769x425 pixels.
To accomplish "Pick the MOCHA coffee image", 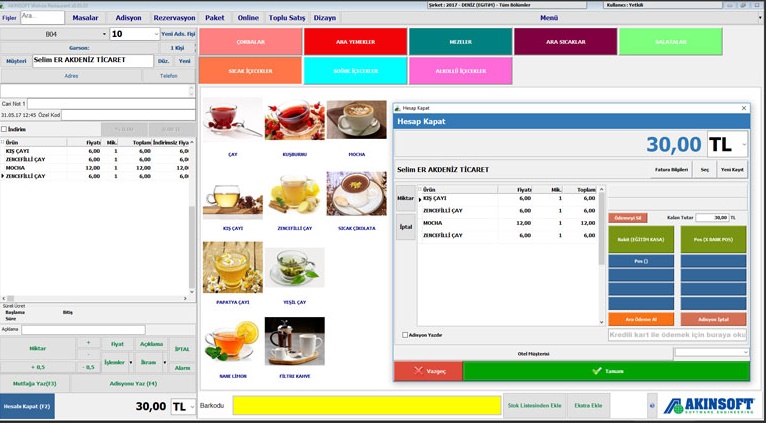I will tap(356, 120).
